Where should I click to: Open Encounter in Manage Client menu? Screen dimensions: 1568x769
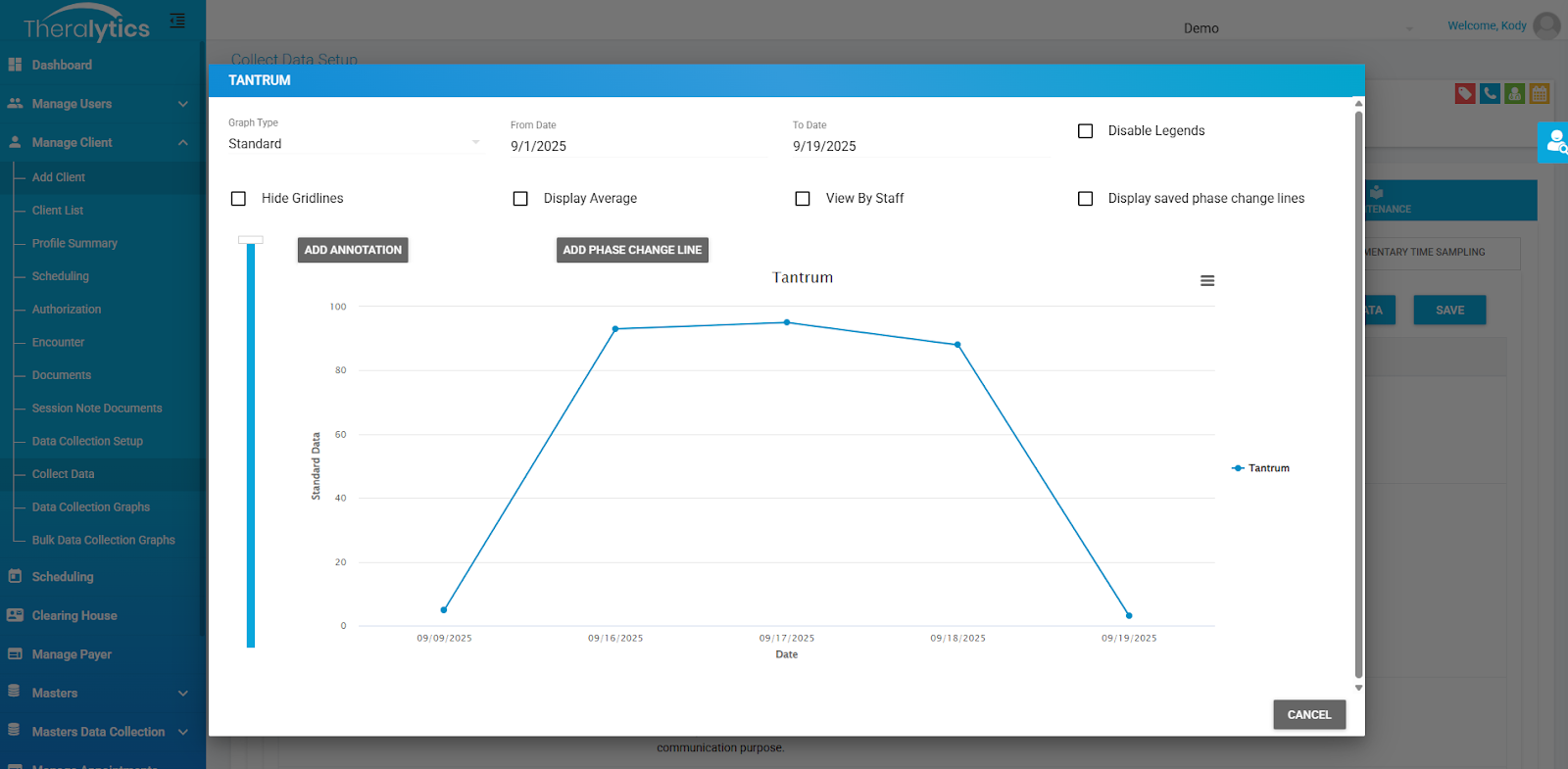pos(58,343)
